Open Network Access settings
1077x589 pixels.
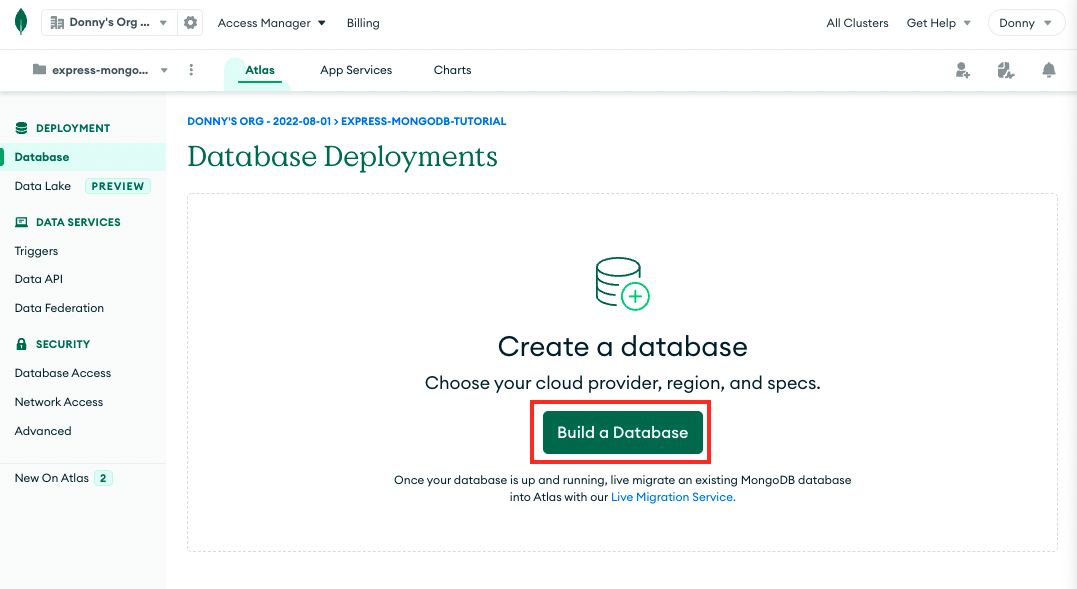(59, 402)
